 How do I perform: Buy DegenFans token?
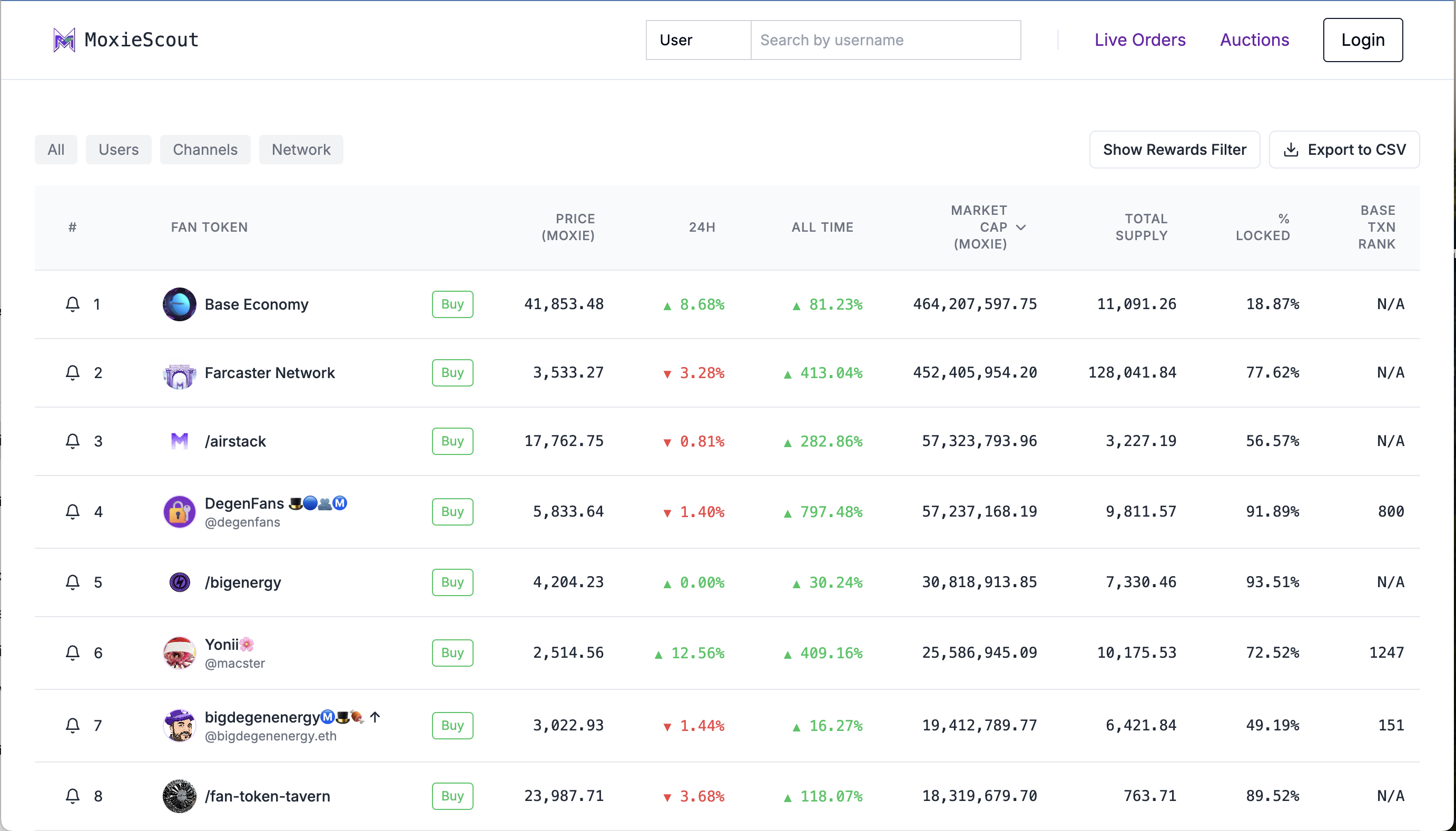click(x=452, y=511)
